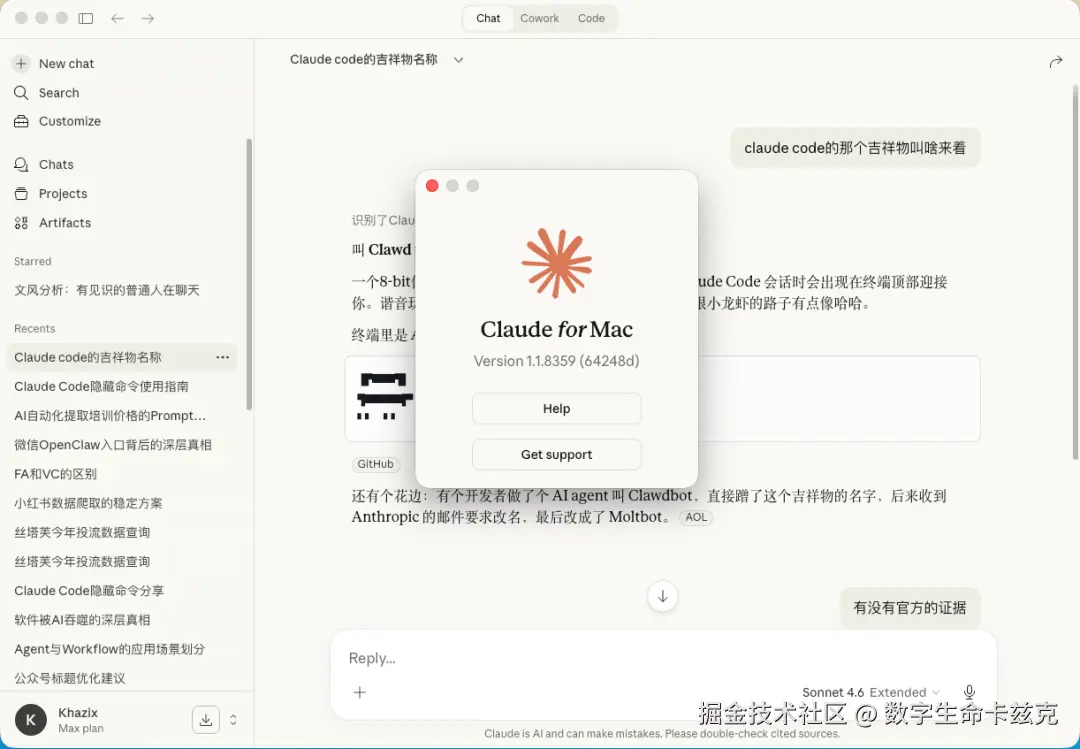Open recent chat 微信OpenClaw入口背后的深层真相
The height and width of the screenshot is (749, 1080).
(x=113, y=445)
